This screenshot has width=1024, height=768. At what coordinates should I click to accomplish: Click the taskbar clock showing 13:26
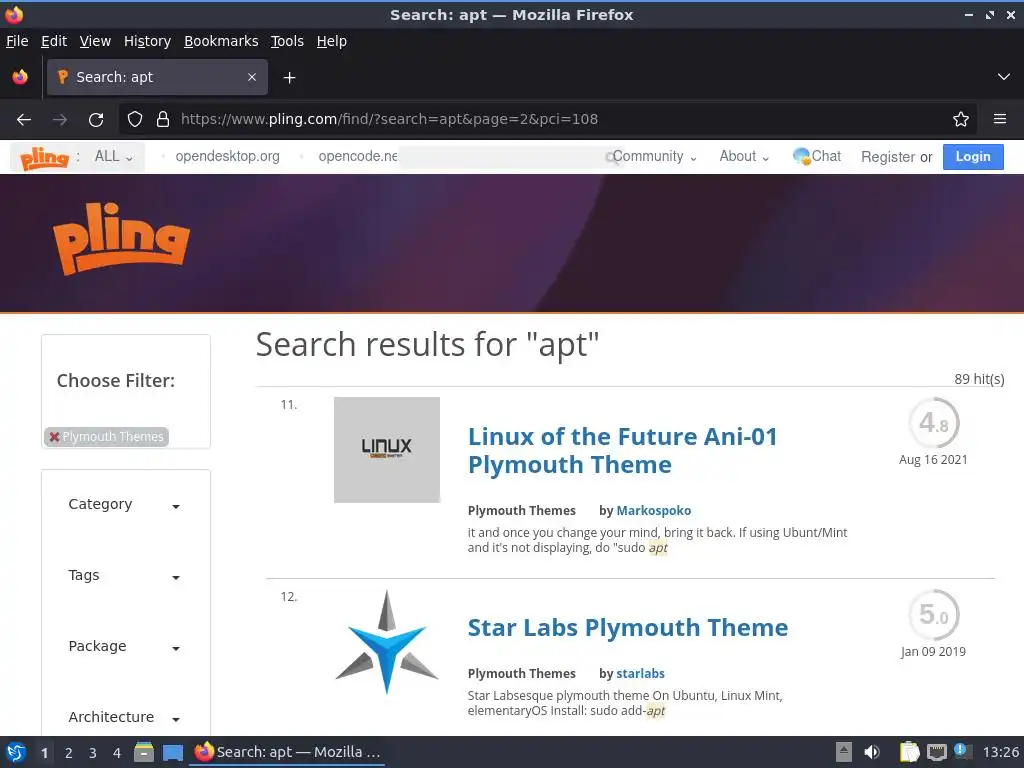[1000, 752]
